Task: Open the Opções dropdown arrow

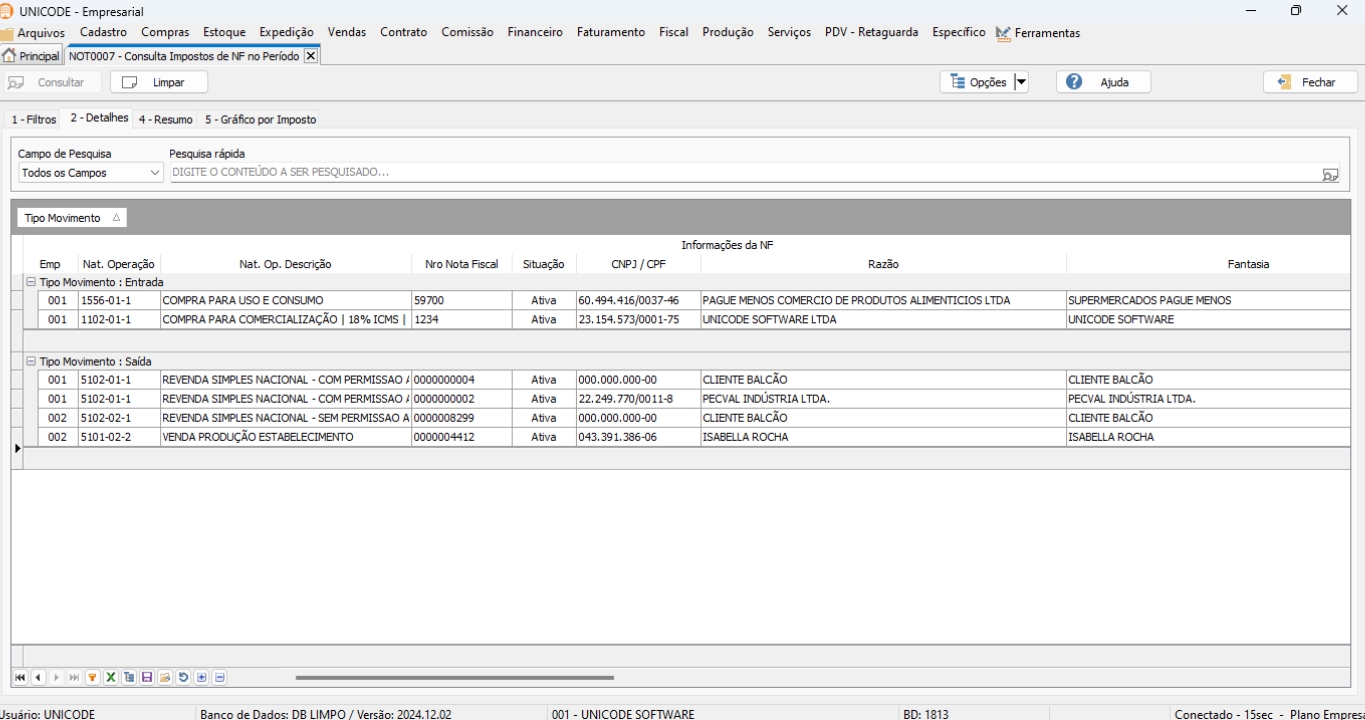Action: [1020, 82]
